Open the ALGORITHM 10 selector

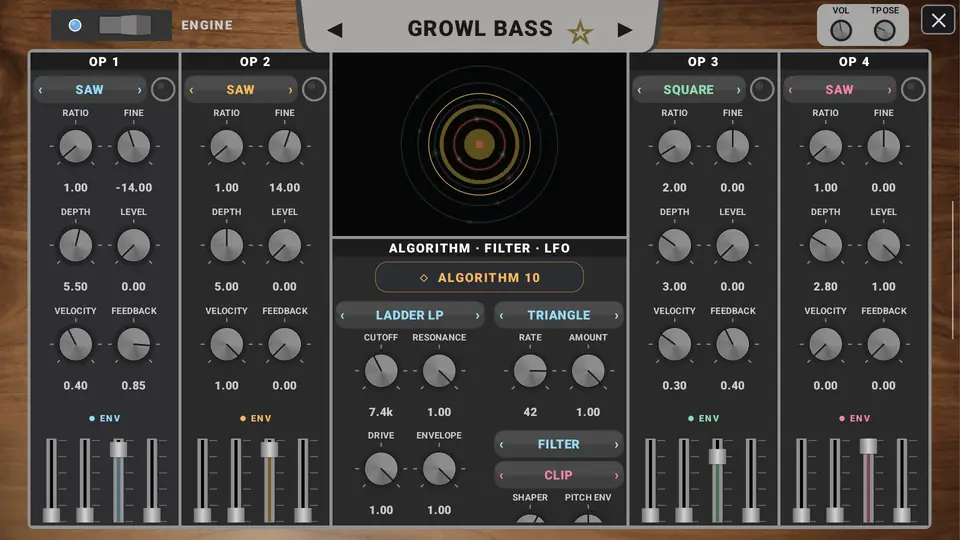pos(479,277)
